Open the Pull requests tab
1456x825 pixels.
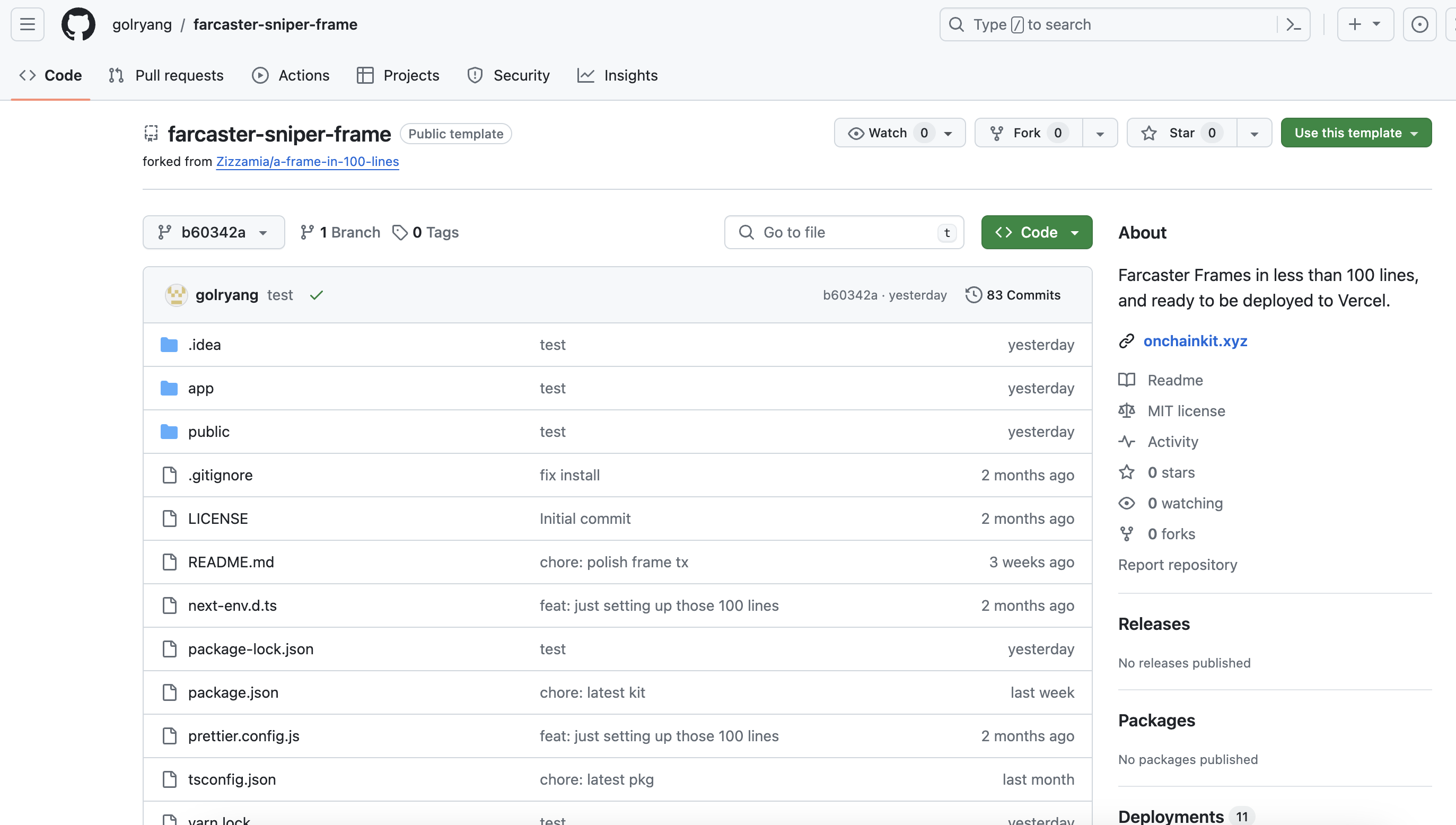point(166,75)
